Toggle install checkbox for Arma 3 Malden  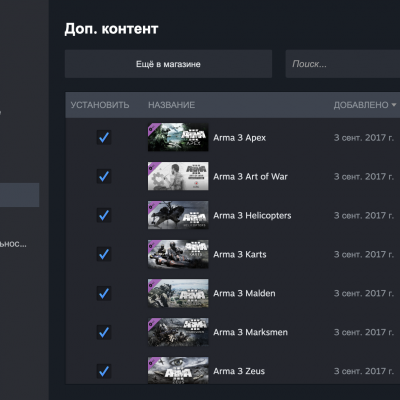point(104,293)
